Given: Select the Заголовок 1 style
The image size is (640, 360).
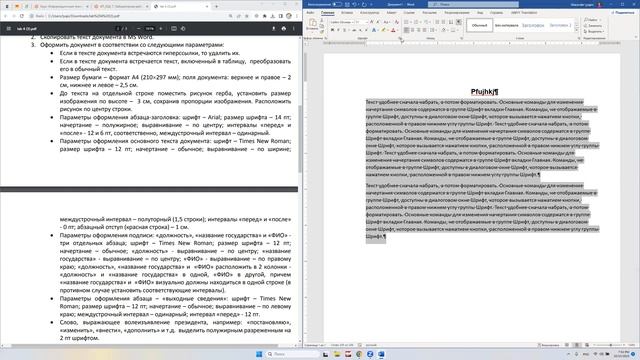Looking at the screenshot, I should [x=533, y=25].
